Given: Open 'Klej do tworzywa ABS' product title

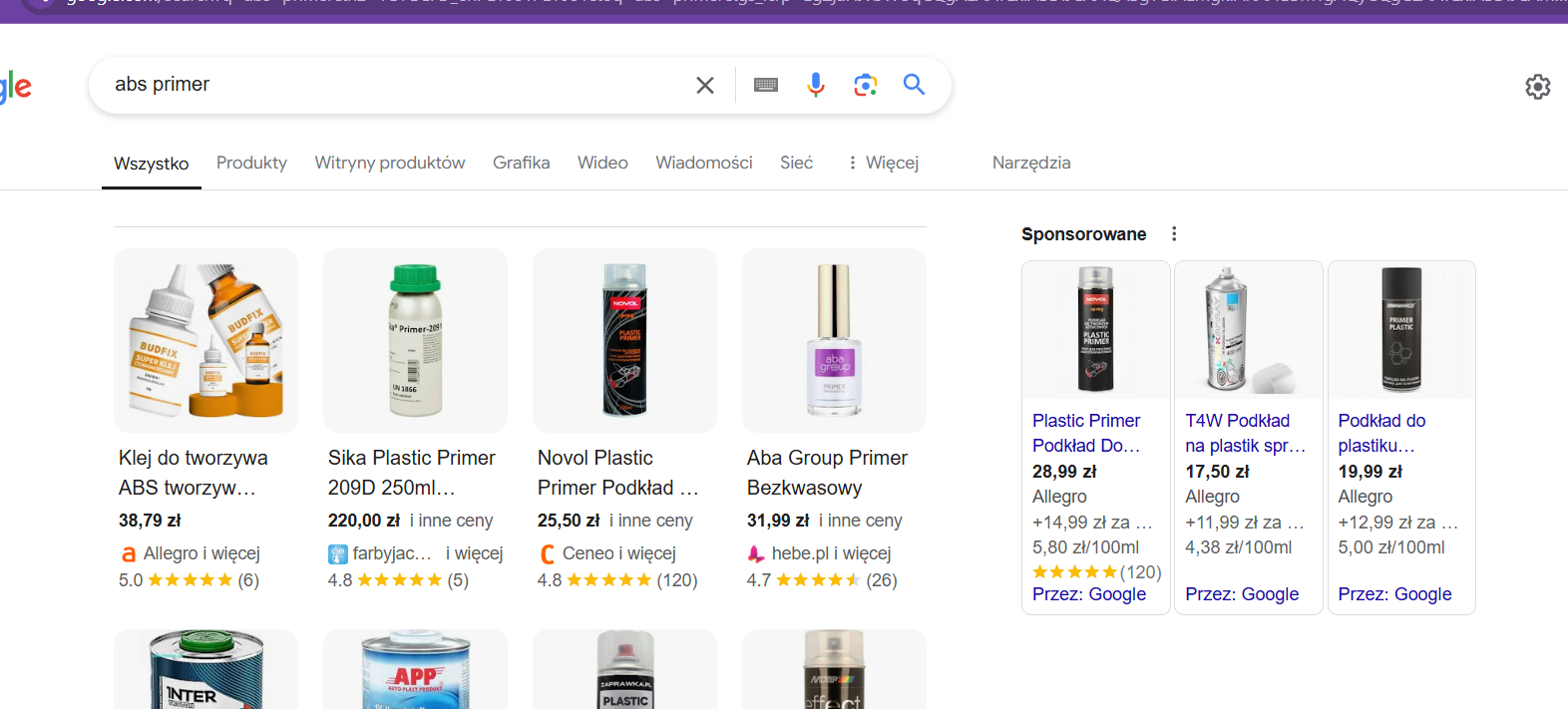Looking at the screenshot, I should pyautogui.click(x=194, y=473).
